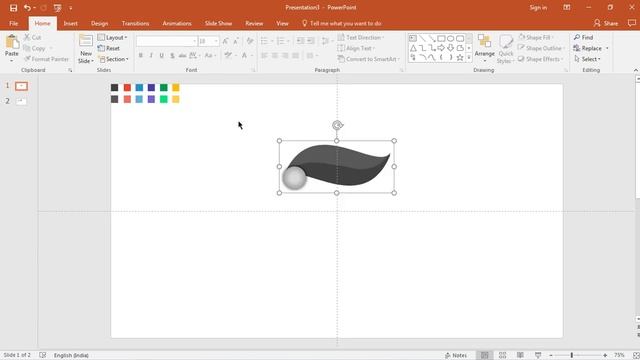
Task: Click the numbered list icon
Action: pos(280,41)
